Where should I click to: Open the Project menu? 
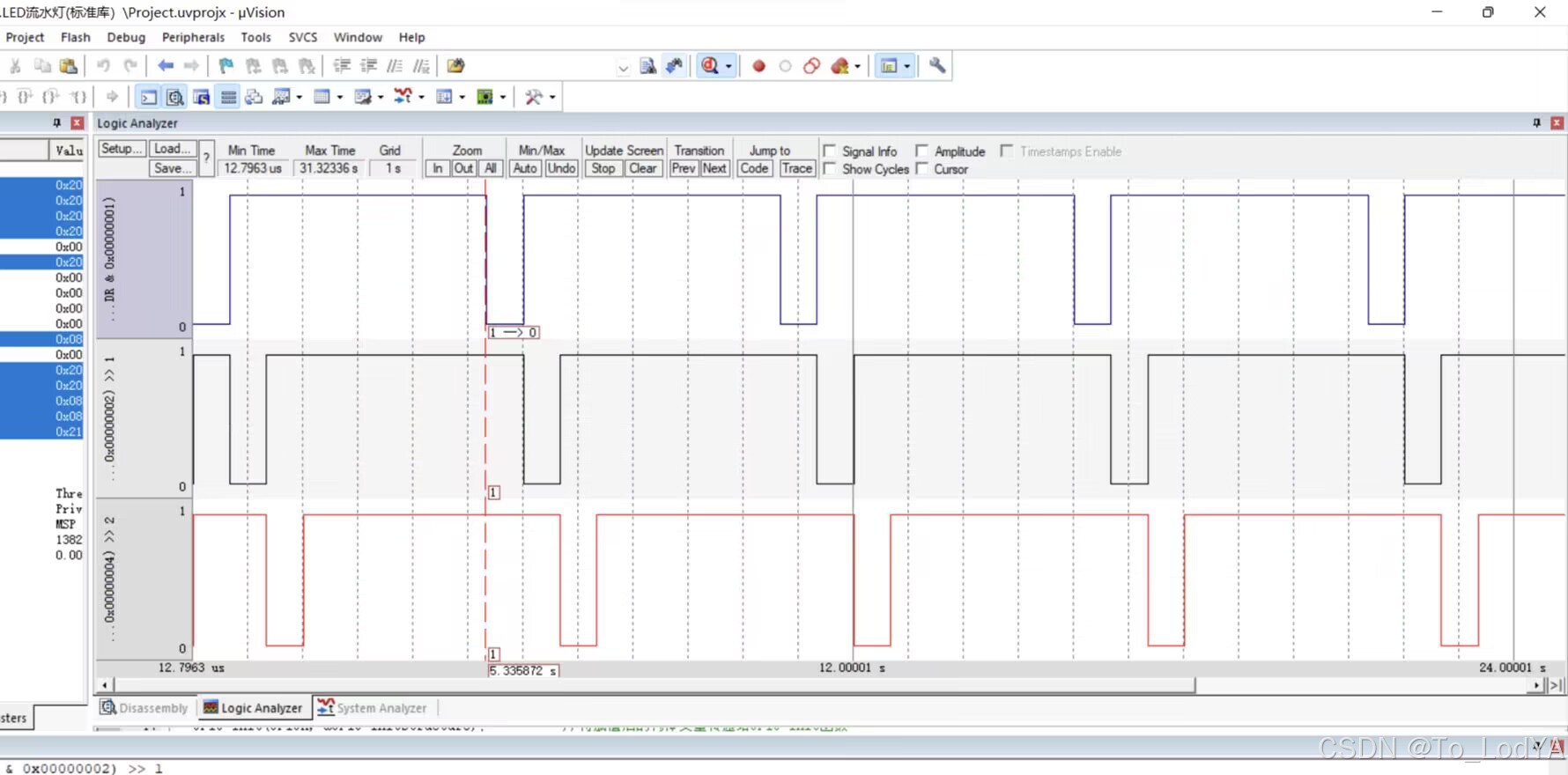(25, 37)
